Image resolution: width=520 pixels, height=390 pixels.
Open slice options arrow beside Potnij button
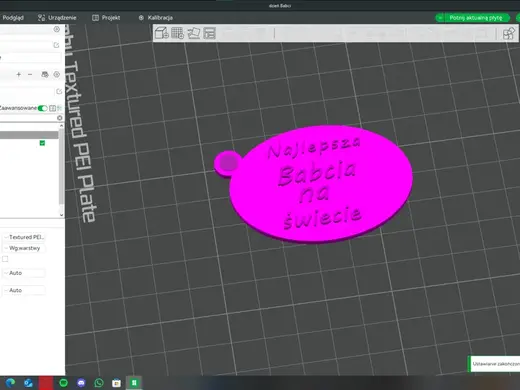[x=440, y=18]
